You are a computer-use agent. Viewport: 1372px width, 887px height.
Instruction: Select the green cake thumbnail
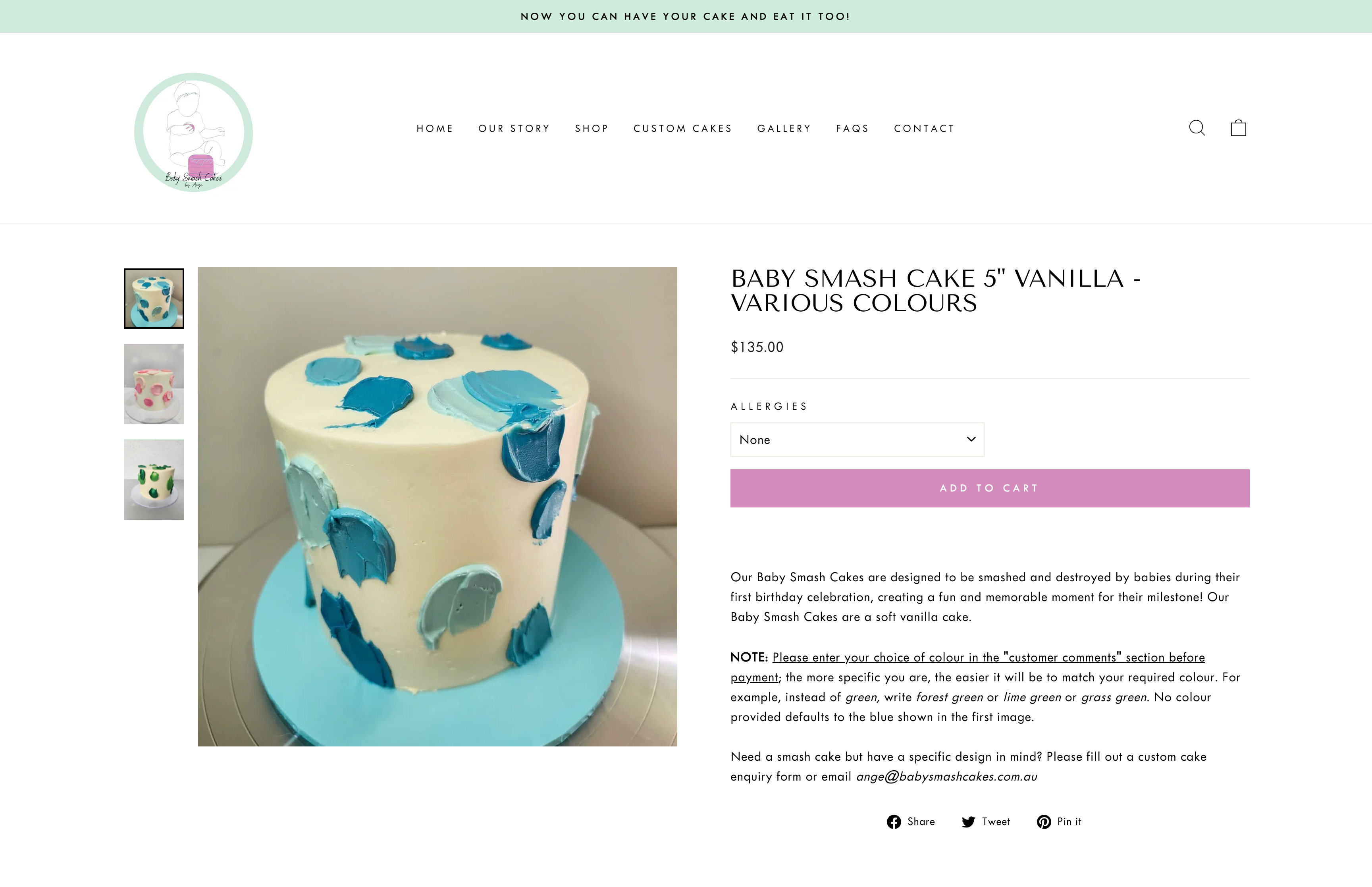click(x=154, y=480)
